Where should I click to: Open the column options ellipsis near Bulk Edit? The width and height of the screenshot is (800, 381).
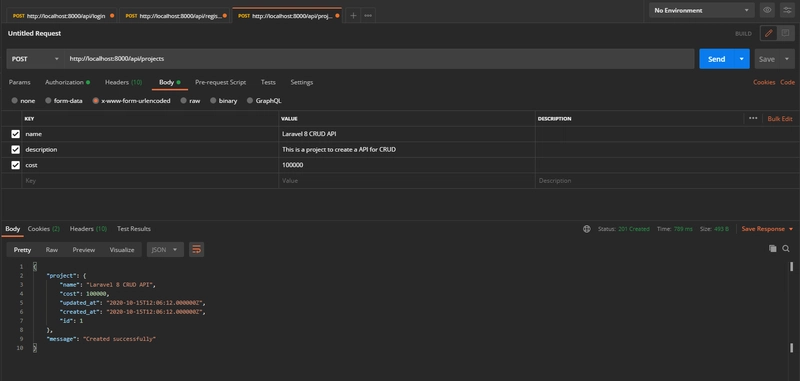pos(753,118)
